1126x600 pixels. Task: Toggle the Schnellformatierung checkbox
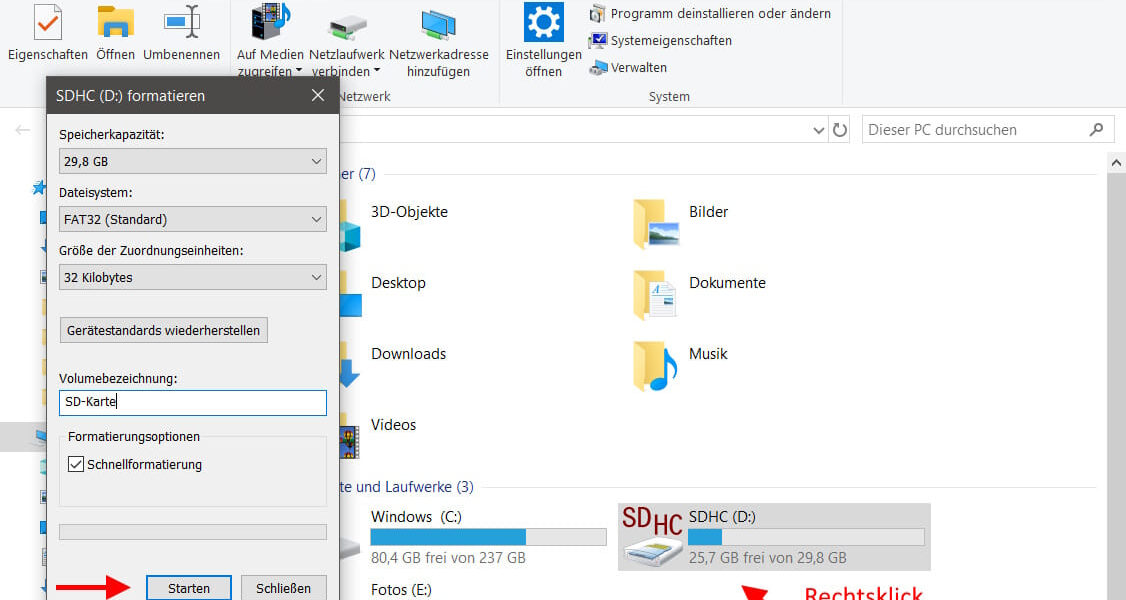coord(75,464)
